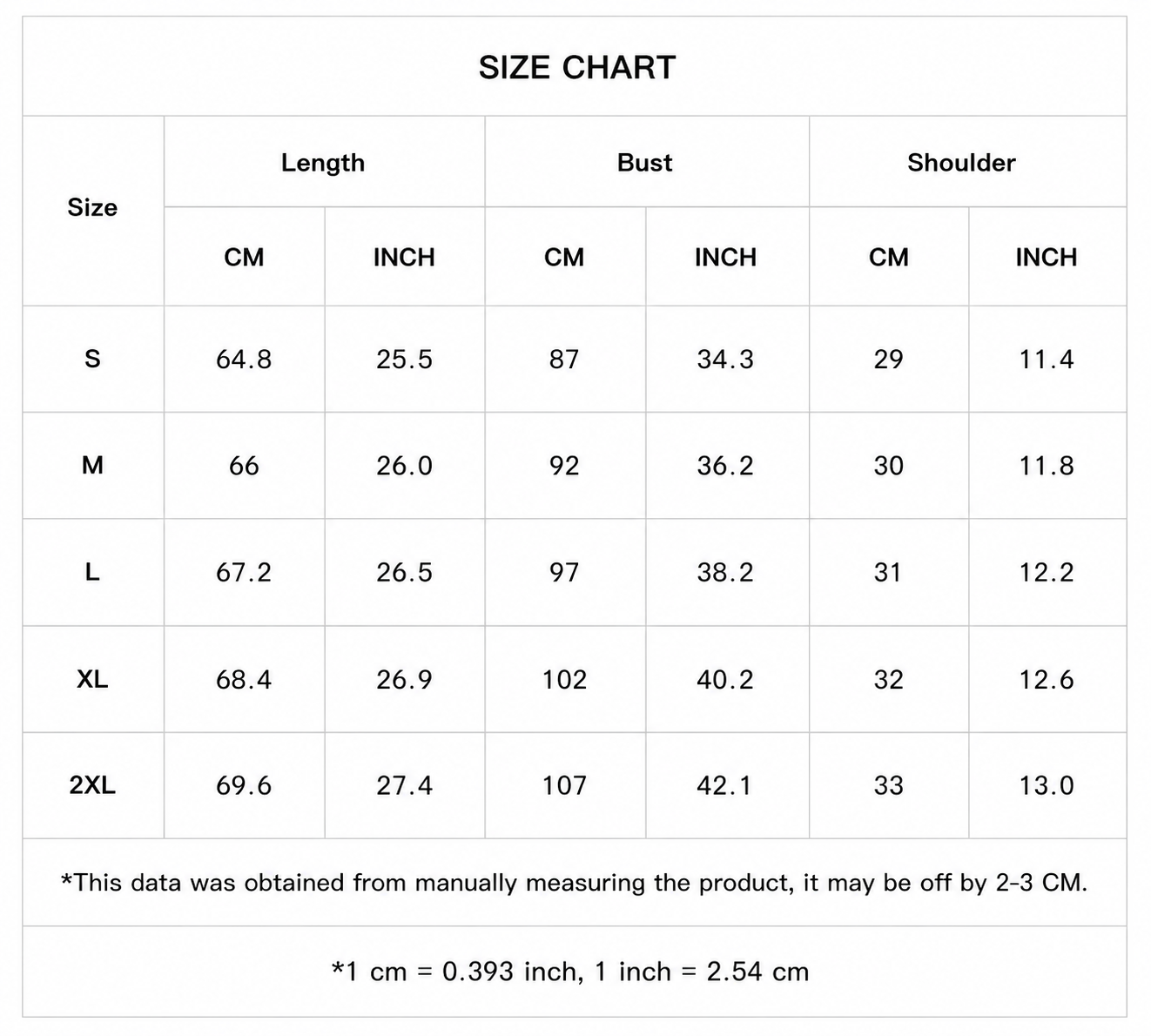
Task: Select the Bust column header
Action: (644, 163)
